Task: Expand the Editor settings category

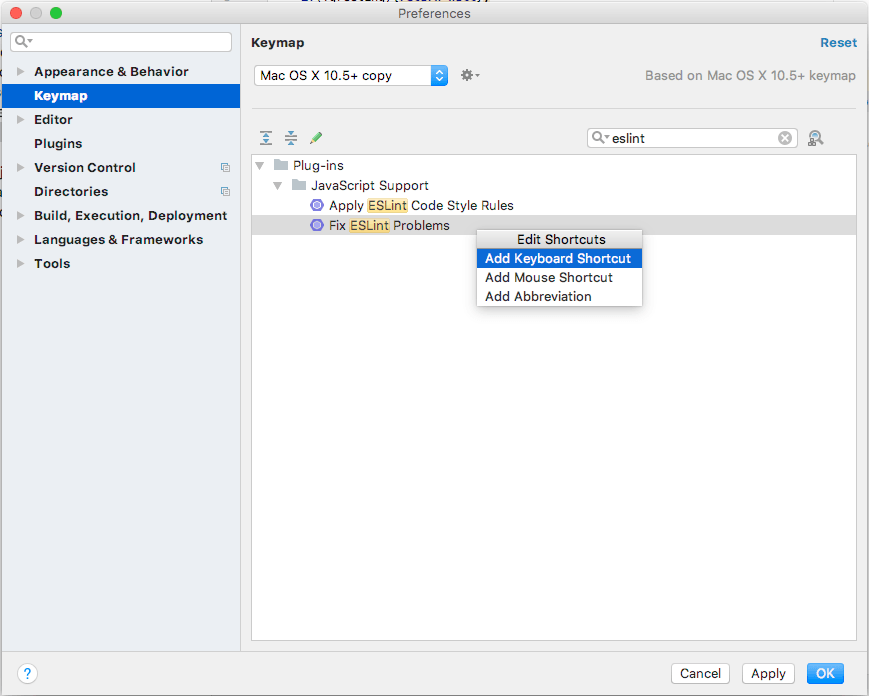Action: (x=22, y=119)
